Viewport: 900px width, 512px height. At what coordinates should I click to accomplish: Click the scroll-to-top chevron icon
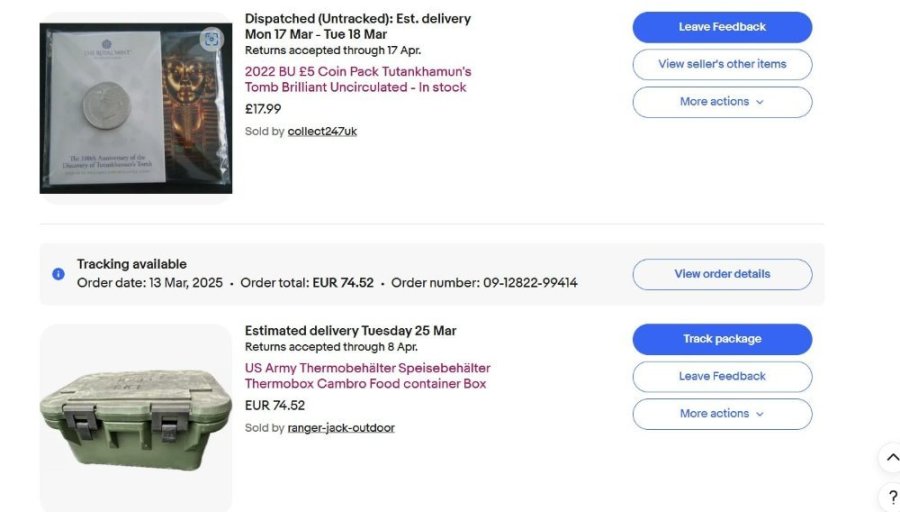point(891,458)
